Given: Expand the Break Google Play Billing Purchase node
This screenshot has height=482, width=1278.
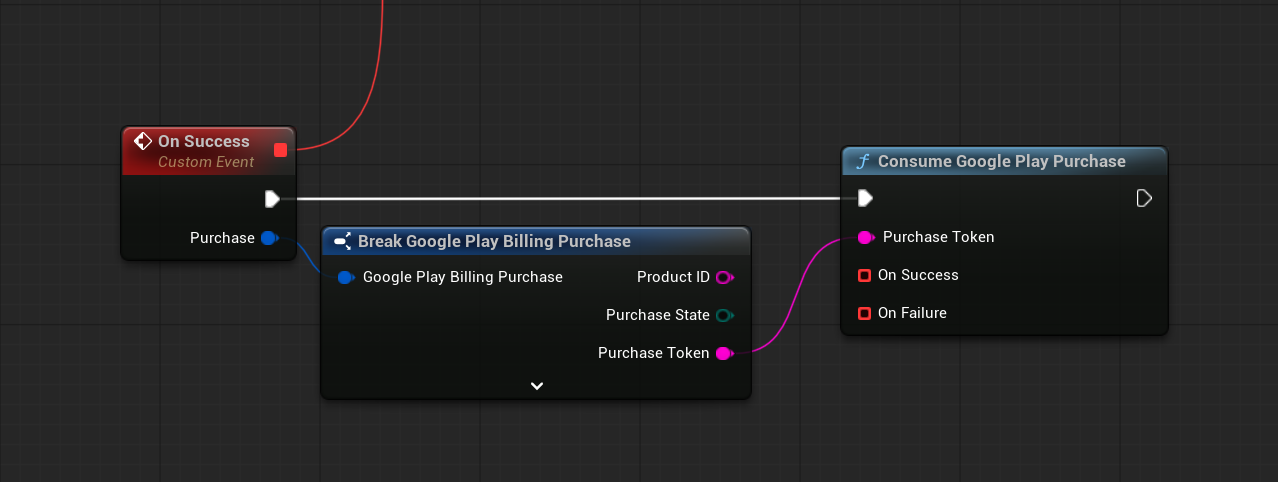Looking at the screenshot, I should (x=537, y=385).
